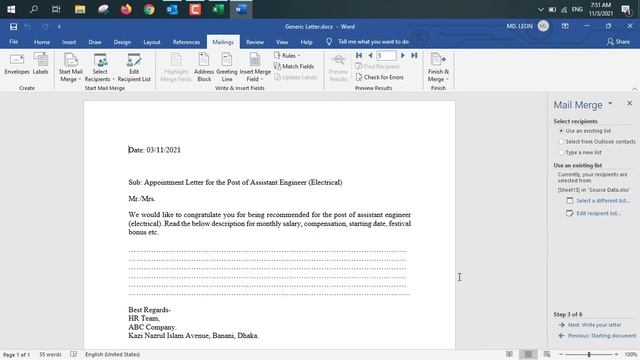The height and width of the screenshot is (360, 640).
Task: Go to first record
Action: click(359, 55)
